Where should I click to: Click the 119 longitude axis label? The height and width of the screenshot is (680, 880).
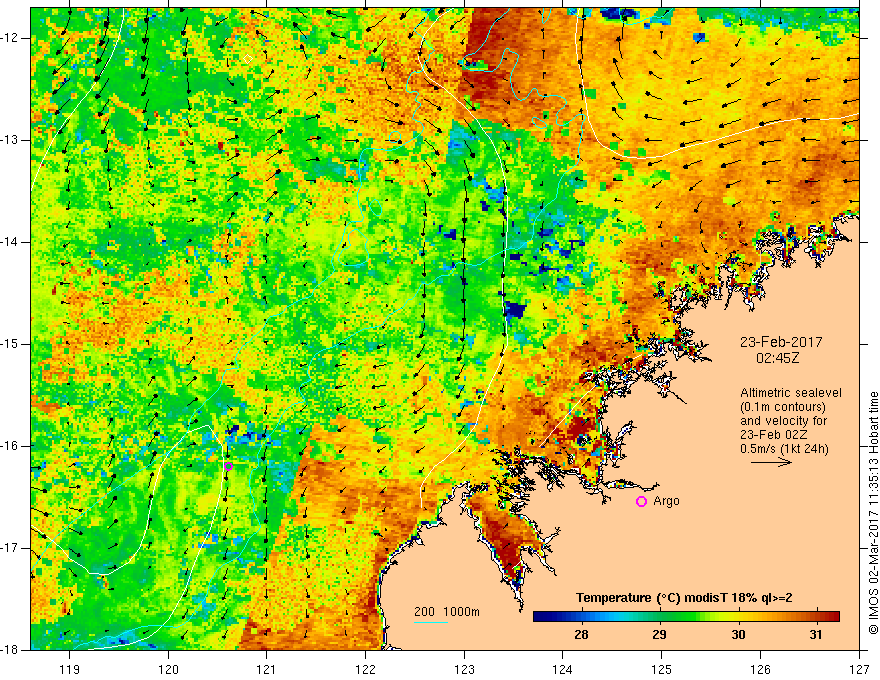point(70,669)
